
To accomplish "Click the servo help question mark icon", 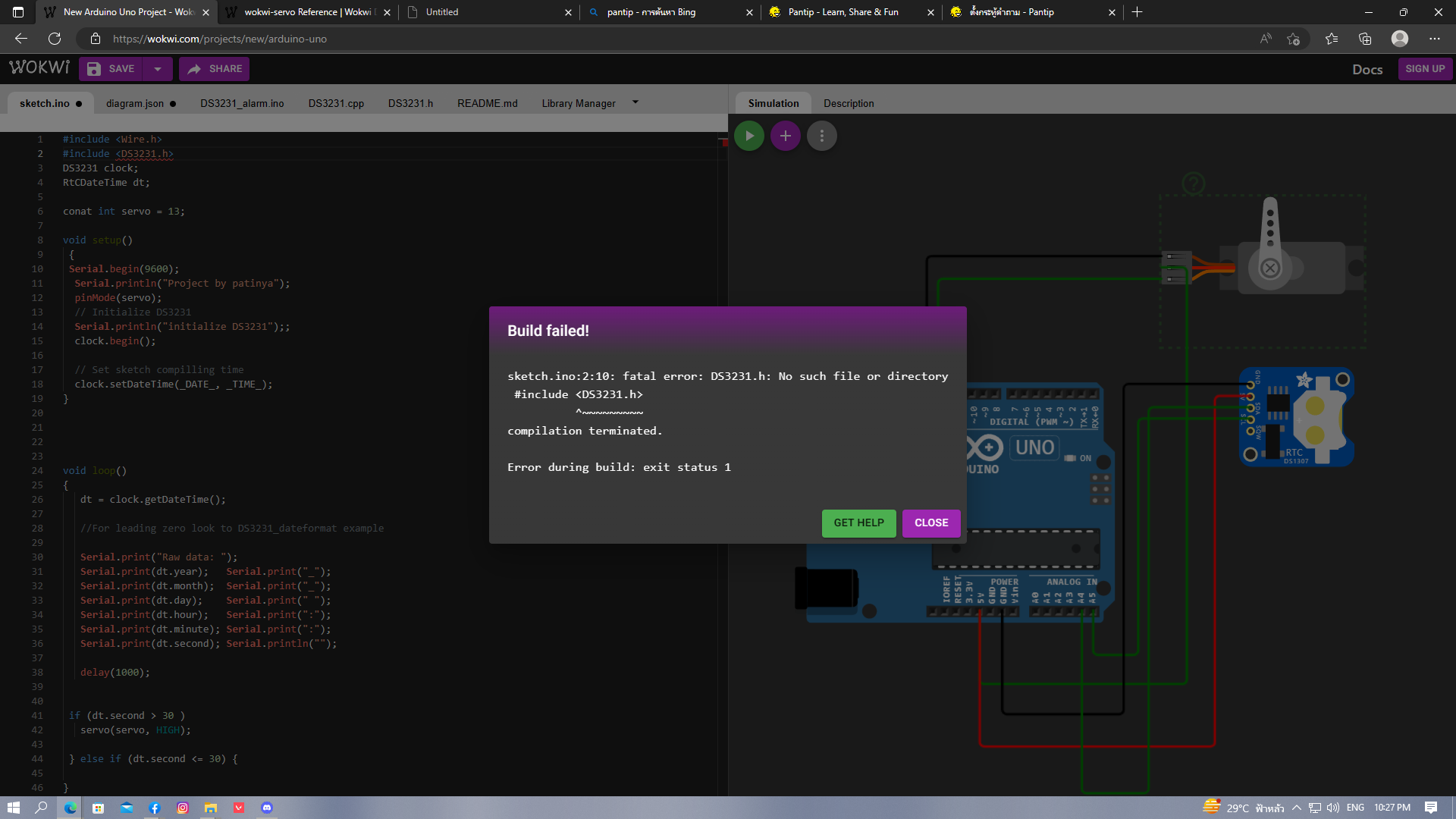I will (x=1193, y=184).
